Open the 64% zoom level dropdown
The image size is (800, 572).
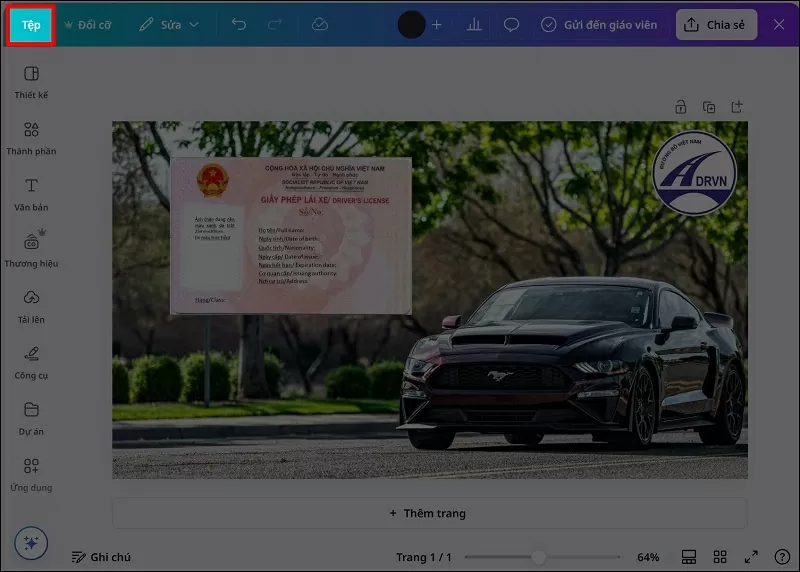(648, 557)
